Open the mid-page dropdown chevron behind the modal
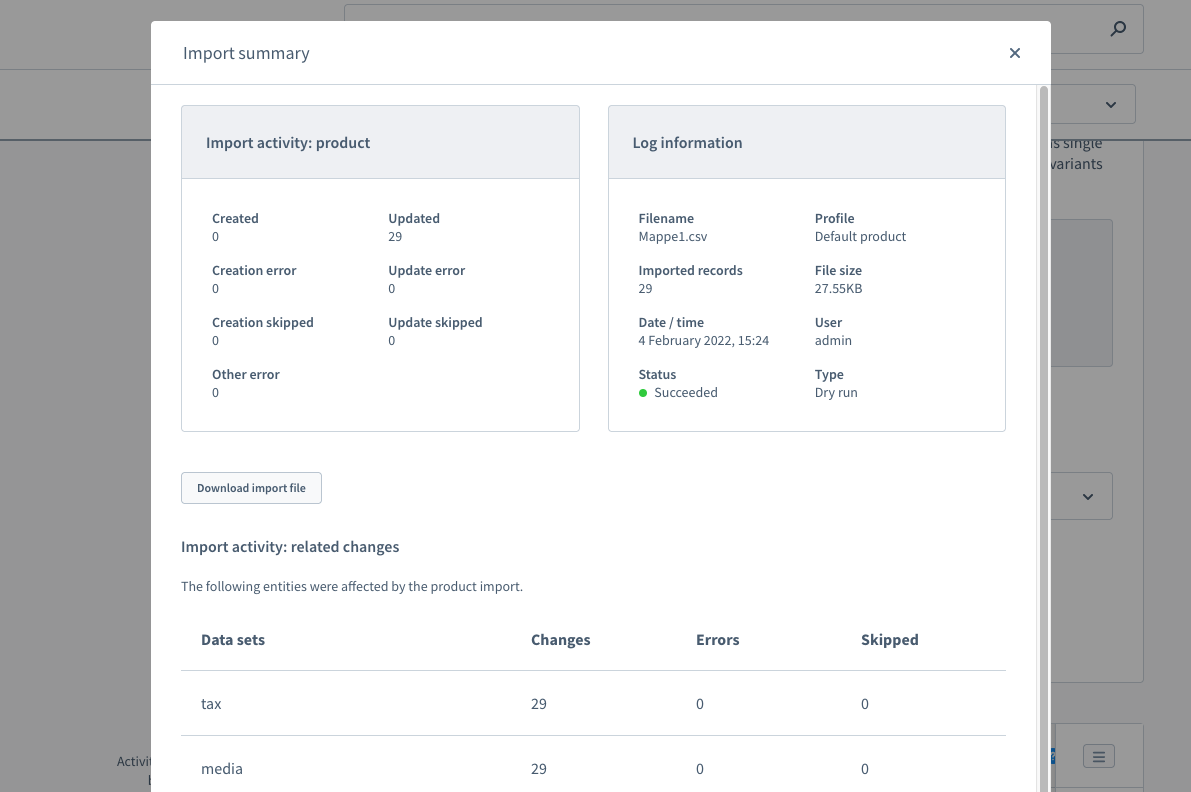 [1088, 497]
